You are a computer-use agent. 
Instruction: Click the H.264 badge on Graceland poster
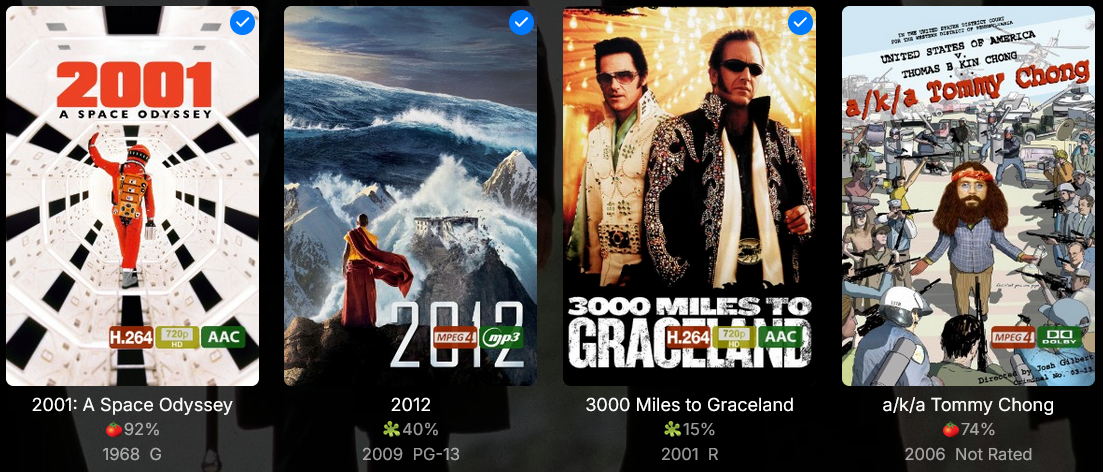click(688, 337)
